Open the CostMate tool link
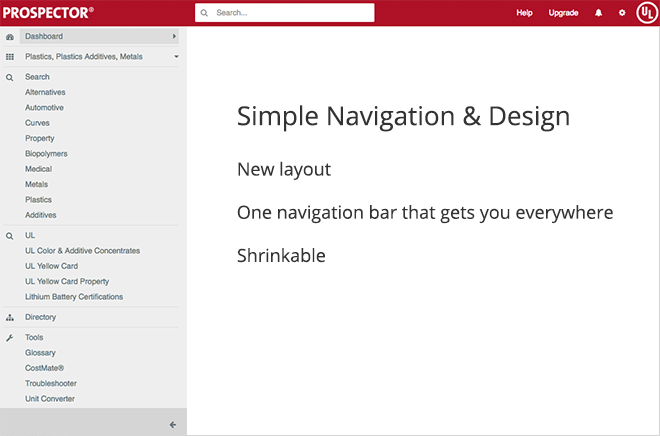The image size is (660, 436). [x=47, y=368]
